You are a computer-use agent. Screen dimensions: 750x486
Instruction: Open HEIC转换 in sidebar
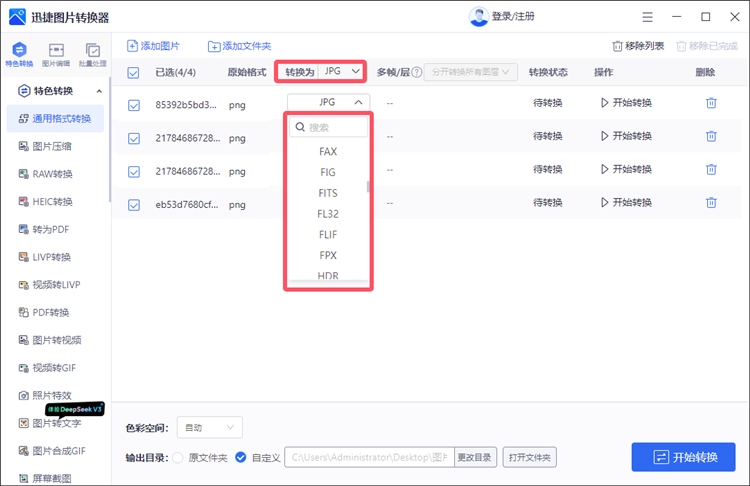[45, 202]
